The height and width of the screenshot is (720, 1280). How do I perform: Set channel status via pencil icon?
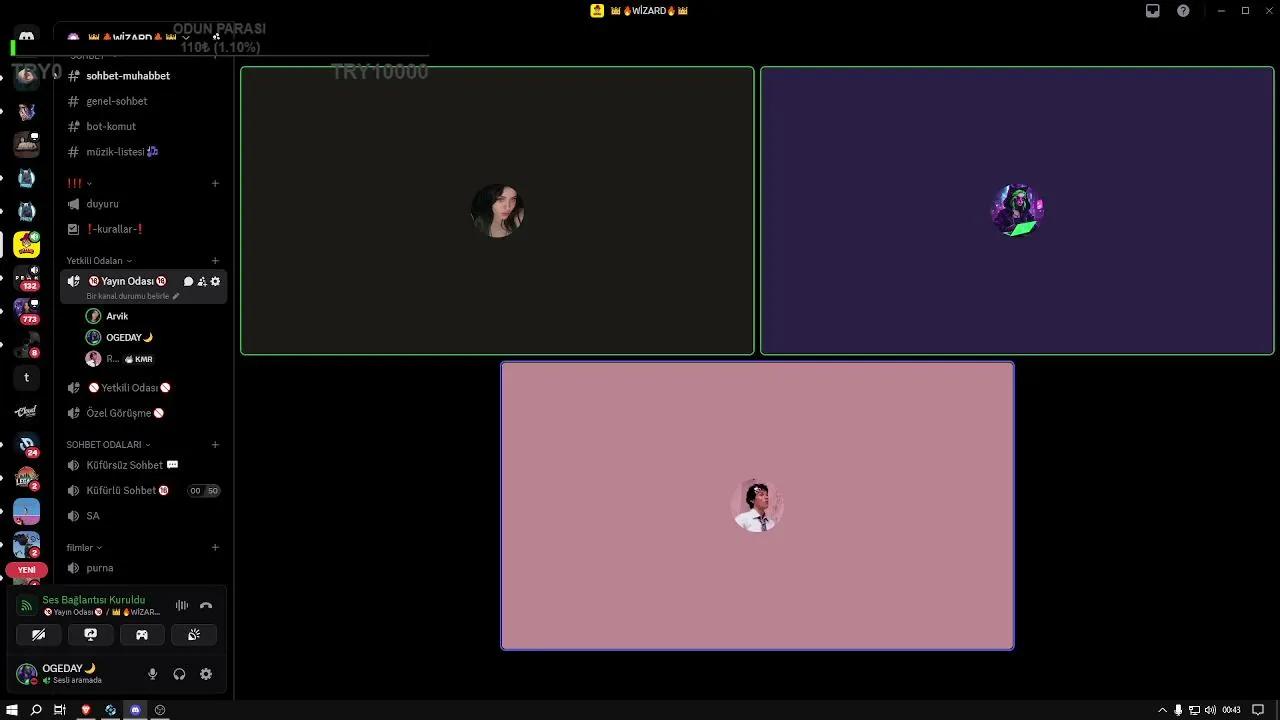coord(176,296)
